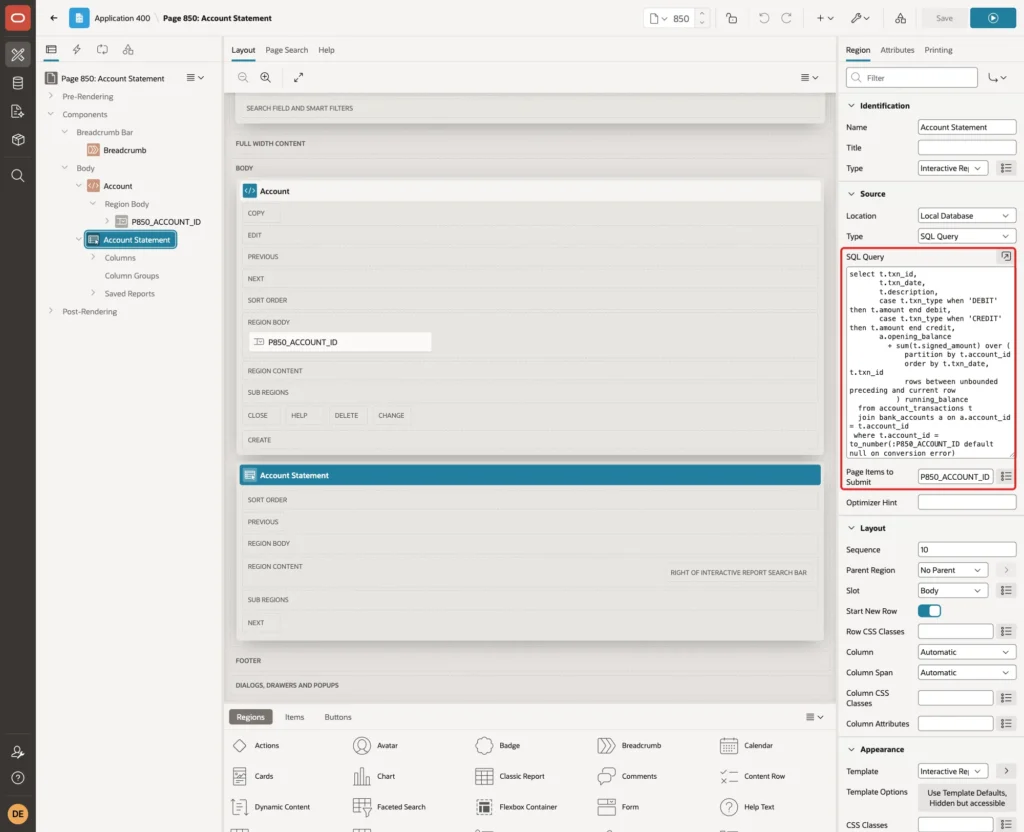Select the Buttons gallery tab
The width and height of the screenshot is (1024, 832).
tap(338, 717)
